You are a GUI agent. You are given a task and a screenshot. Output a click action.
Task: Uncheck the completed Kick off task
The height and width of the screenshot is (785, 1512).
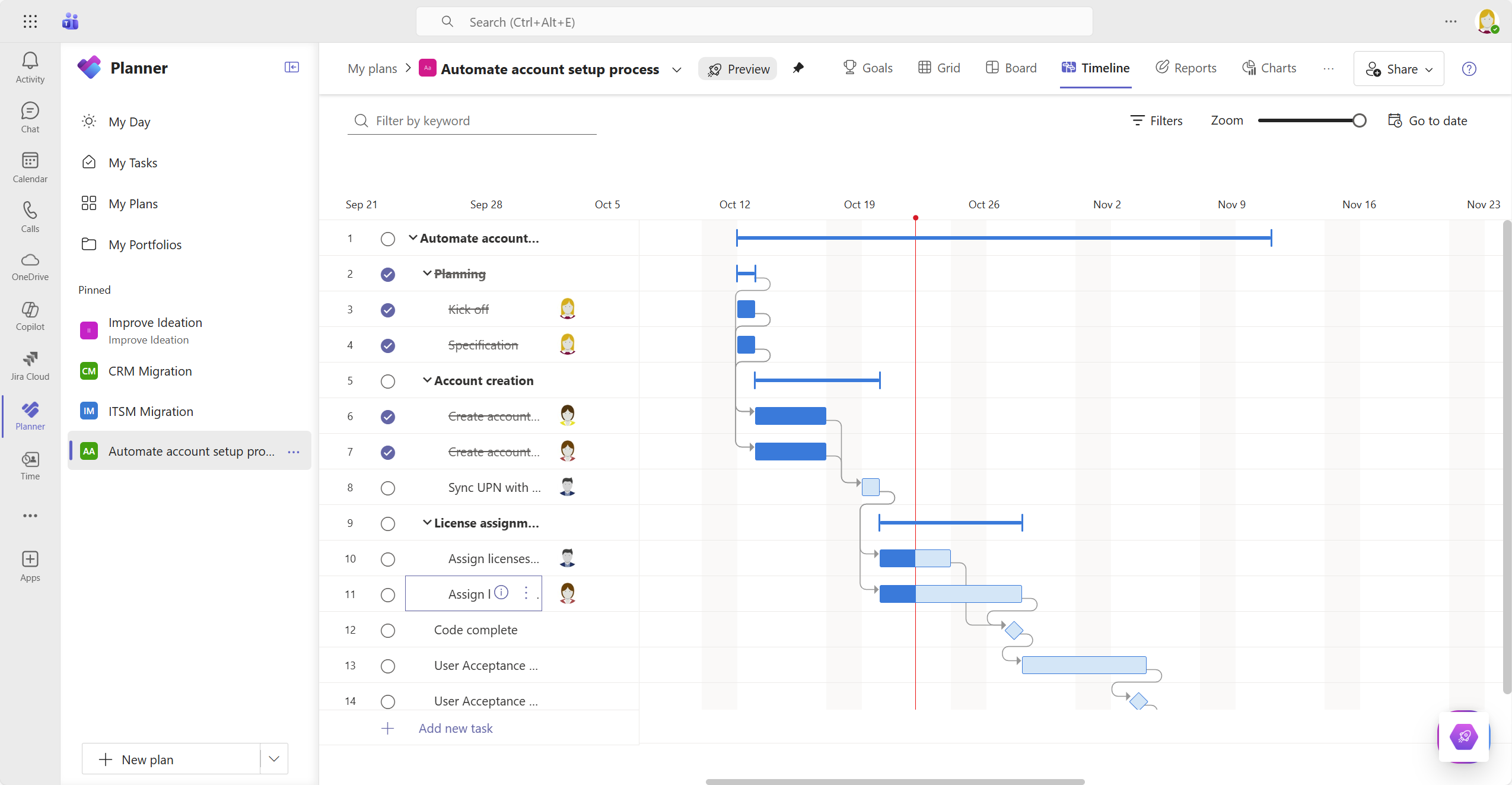click(387, 310)
